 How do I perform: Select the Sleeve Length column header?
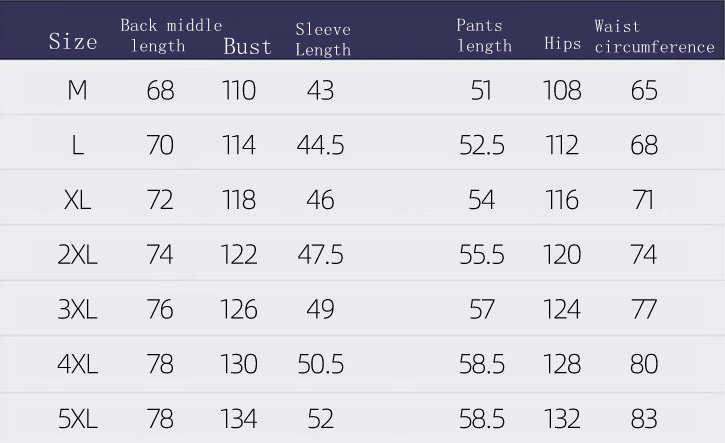click(x=323, y=39)
